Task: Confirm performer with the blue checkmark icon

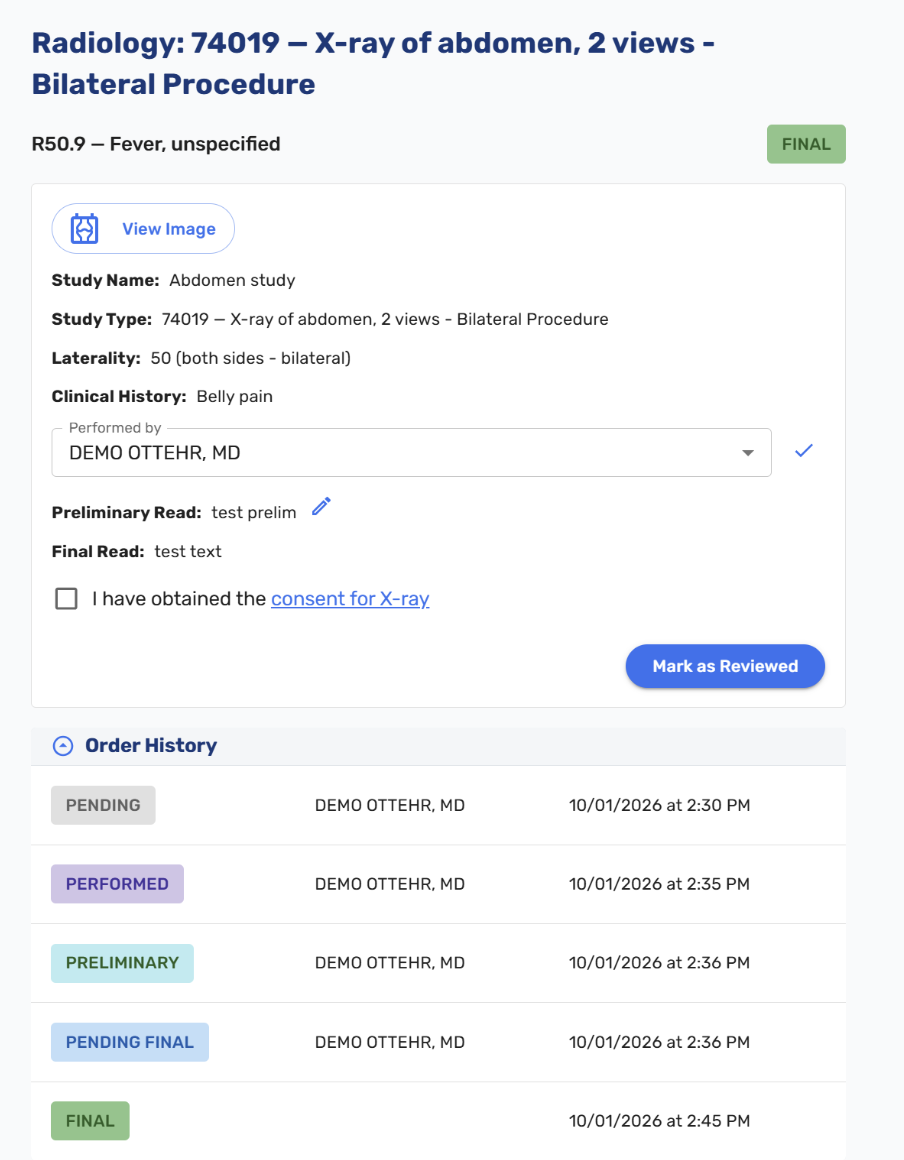Action: coord(803,451)
